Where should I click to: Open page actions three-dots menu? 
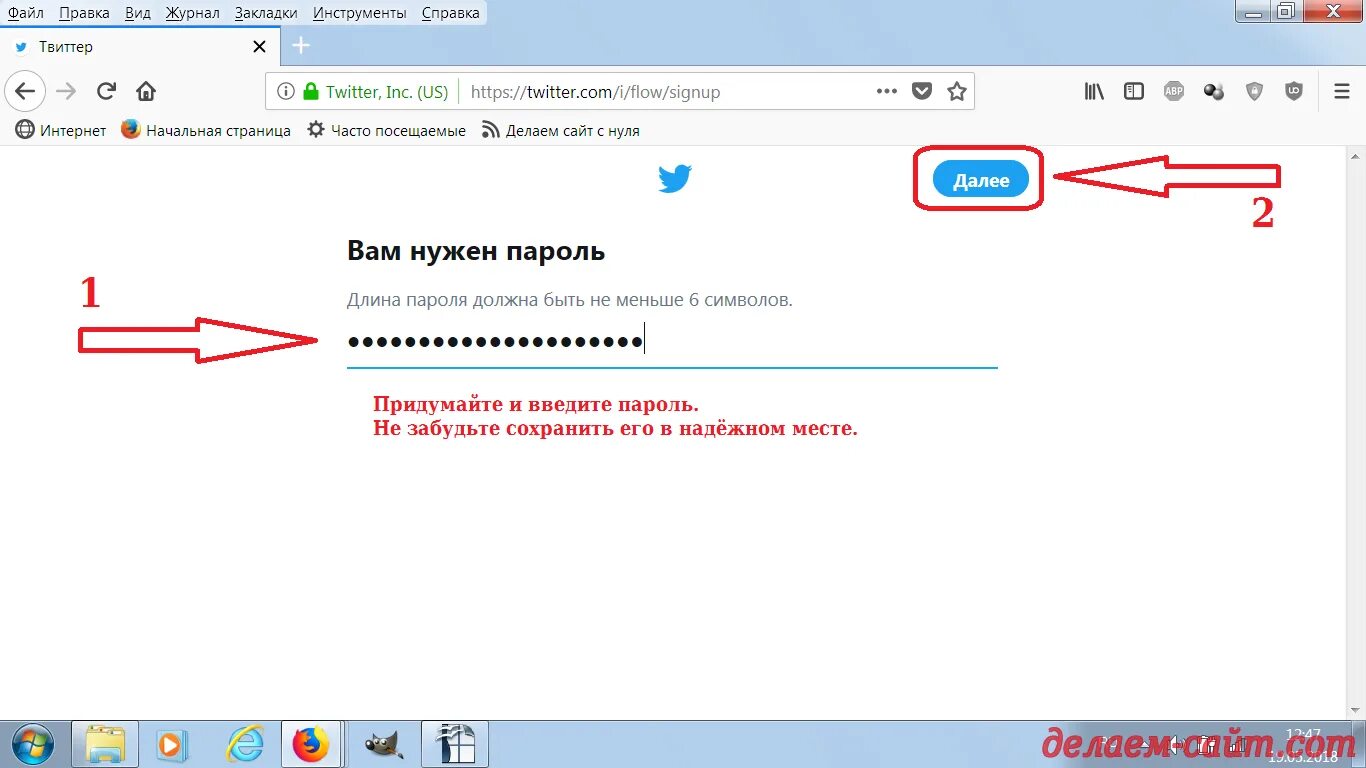887,91
